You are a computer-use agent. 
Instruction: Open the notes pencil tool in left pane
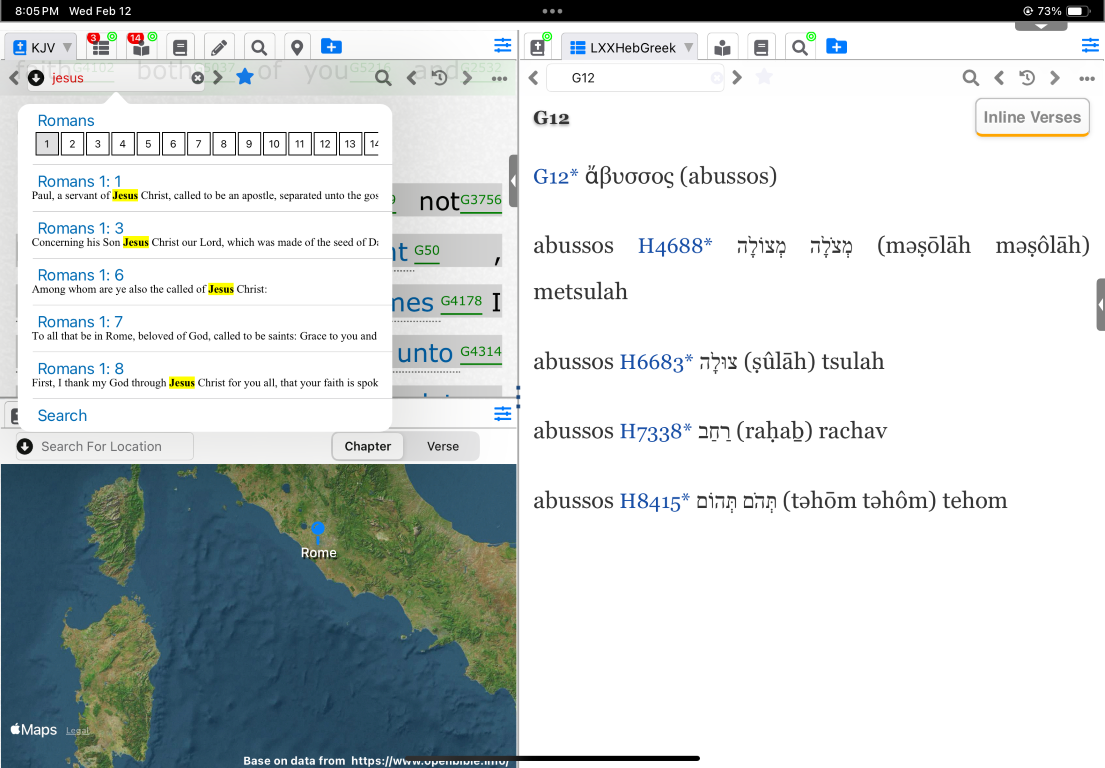(x=219, y=47)
